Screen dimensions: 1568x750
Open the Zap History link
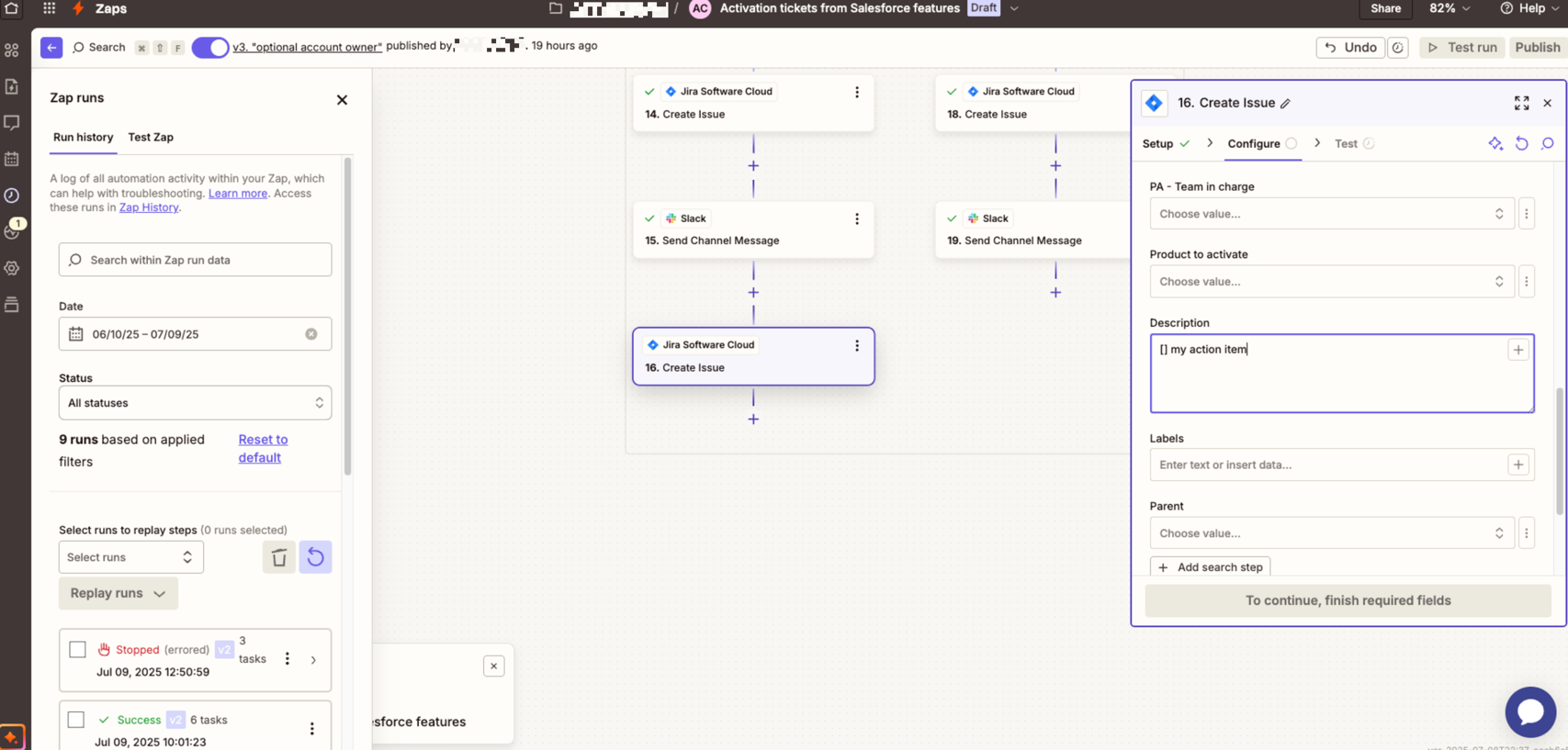[x=149, y=207]
